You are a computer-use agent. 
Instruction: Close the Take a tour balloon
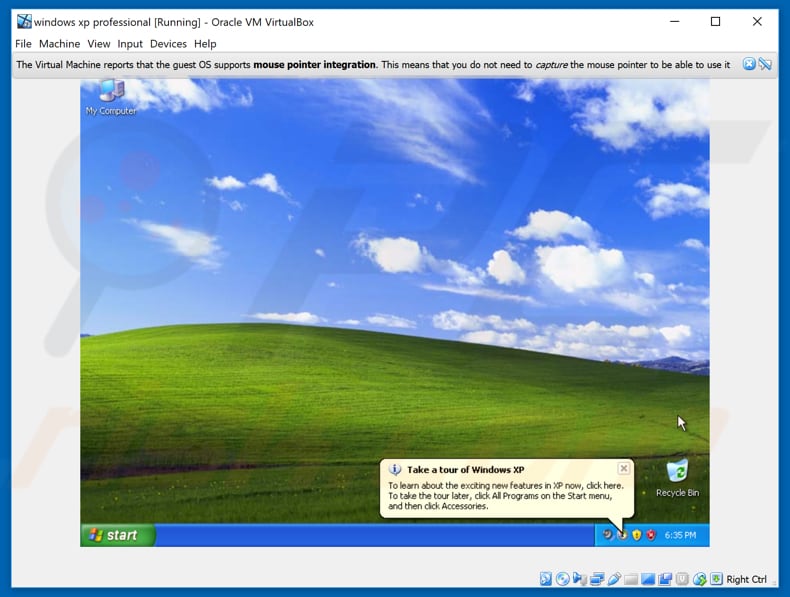[x=624, y=469]
